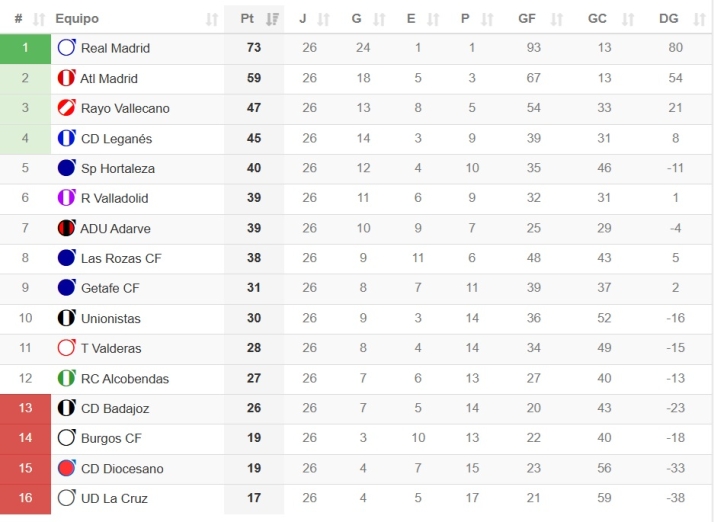Click the CD Diocesano crest icon
Viewport: 714px width, 522px height.
tap(67, 468)
